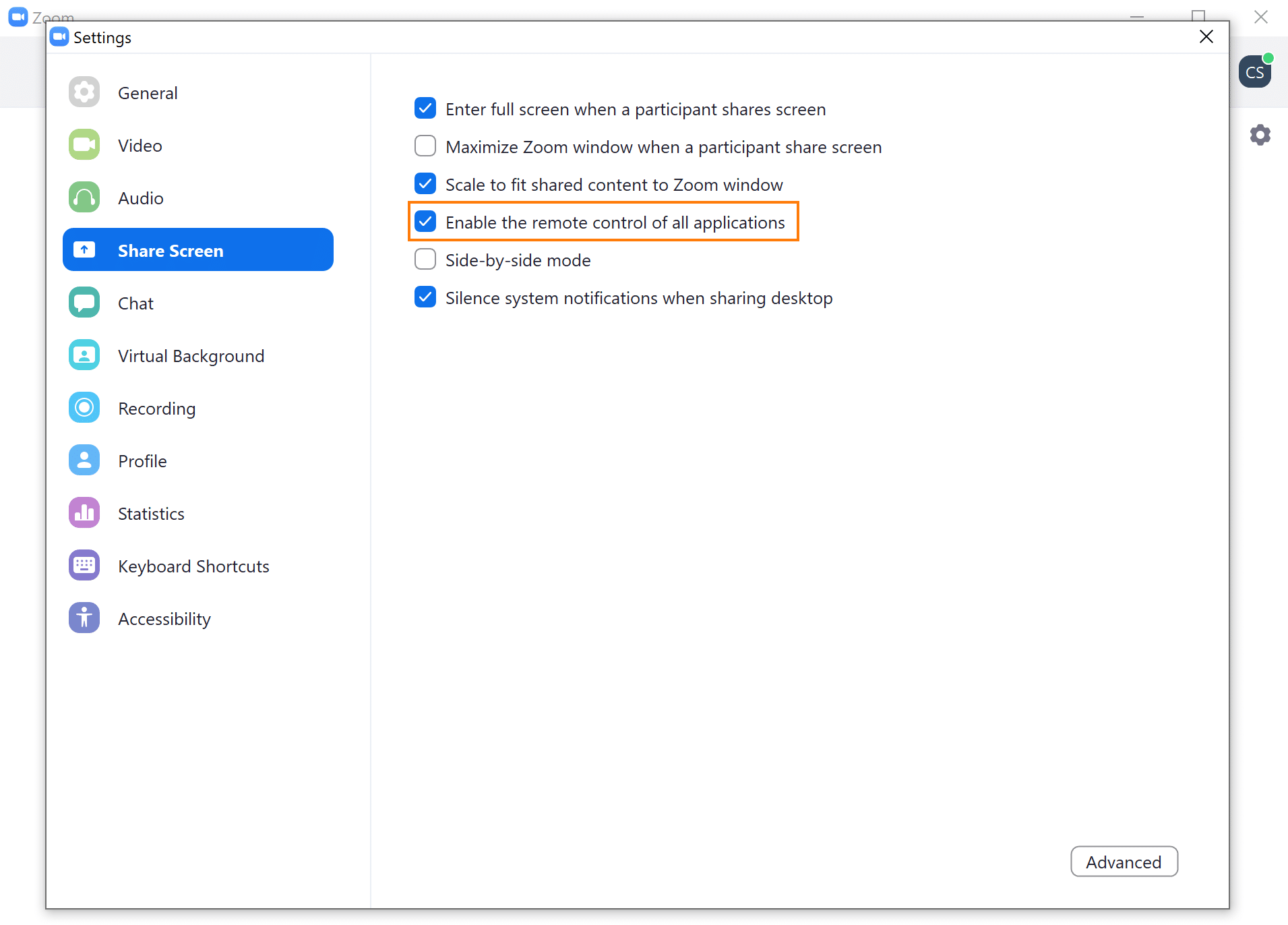The width and height of the screenshot is (1288, 925).
Task: Click the Keyboard Shortcuts keyboard icon
Action: pos(84,566)
